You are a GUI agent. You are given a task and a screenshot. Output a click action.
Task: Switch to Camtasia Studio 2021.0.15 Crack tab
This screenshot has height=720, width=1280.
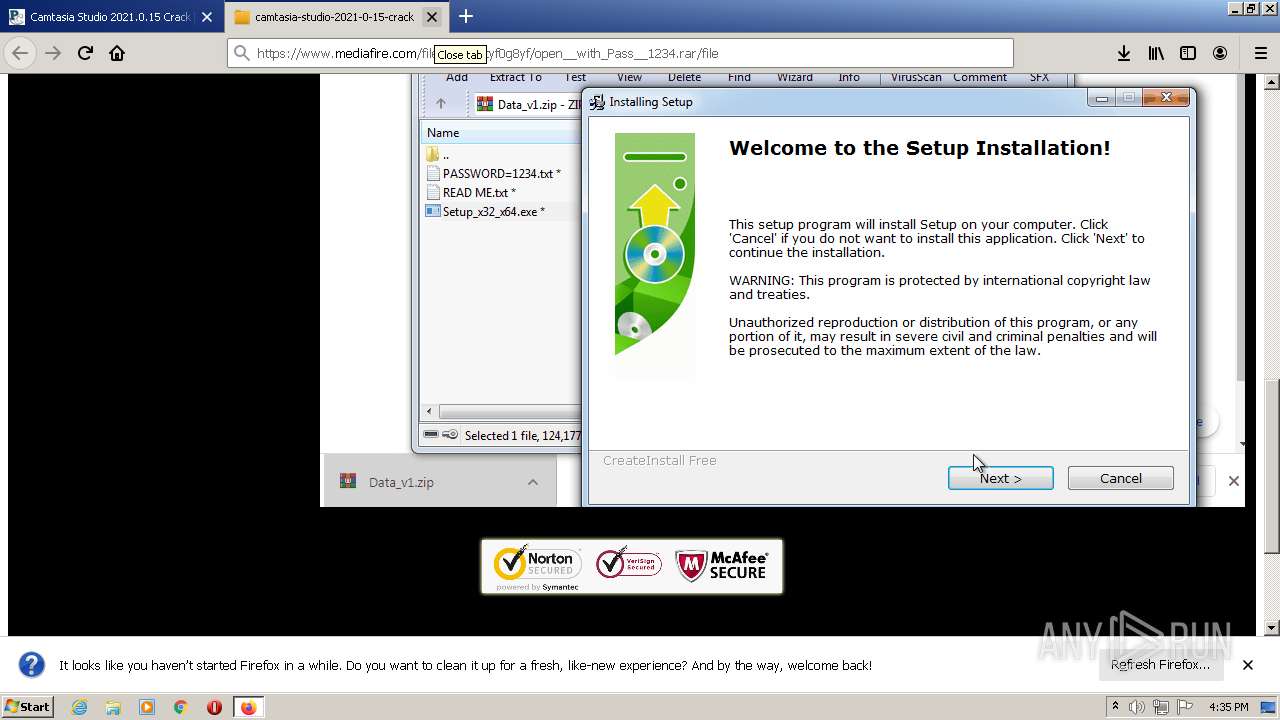(x=111, y=17)
